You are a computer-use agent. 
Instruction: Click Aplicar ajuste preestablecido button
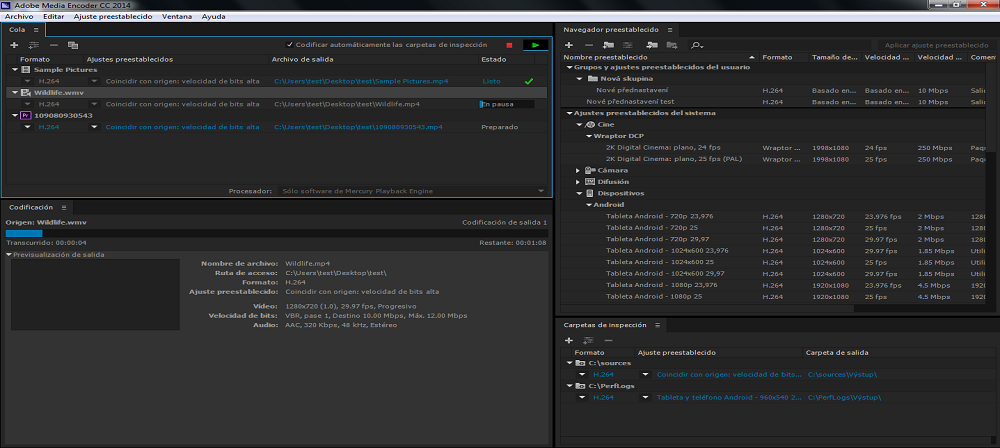pyautogui.click(x=936, y=45)
